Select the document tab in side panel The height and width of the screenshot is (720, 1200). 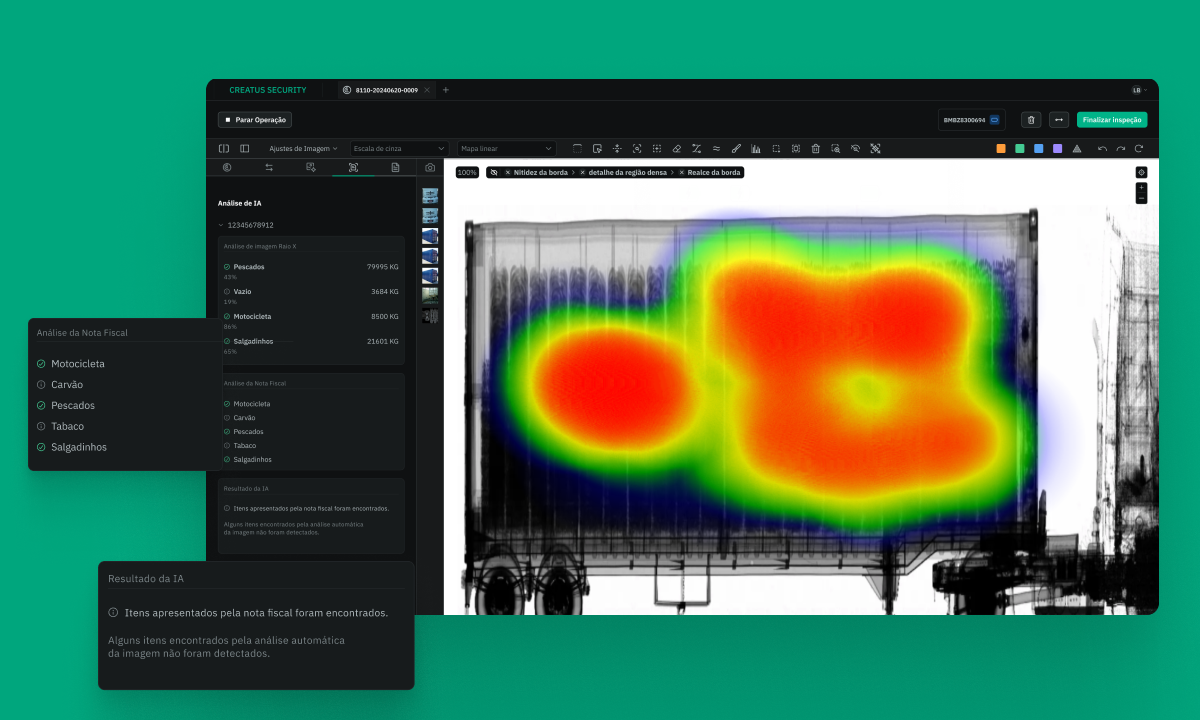tap(395, 168)
